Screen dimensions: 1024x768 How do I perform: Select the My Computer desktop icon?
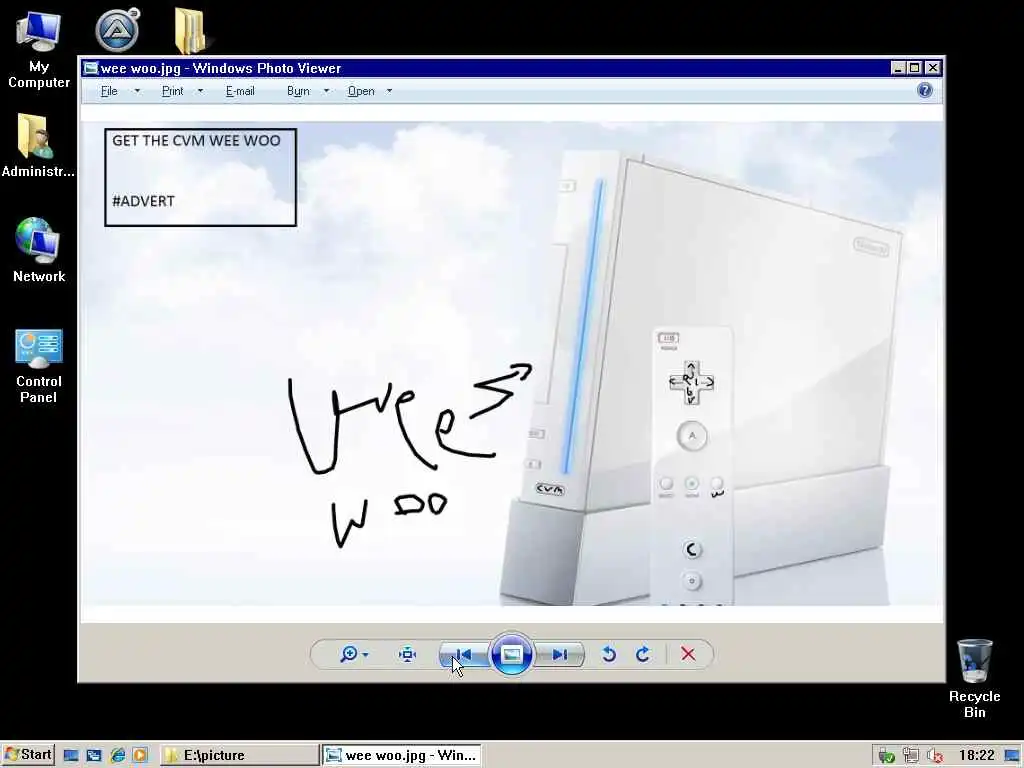(x=39, y=50)
